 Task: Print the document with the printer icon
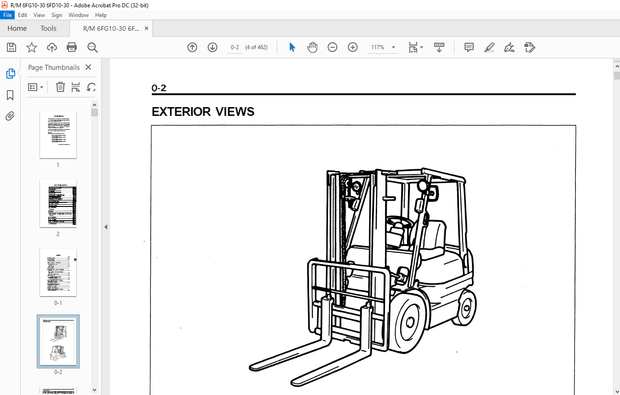(x=72, y=47)
